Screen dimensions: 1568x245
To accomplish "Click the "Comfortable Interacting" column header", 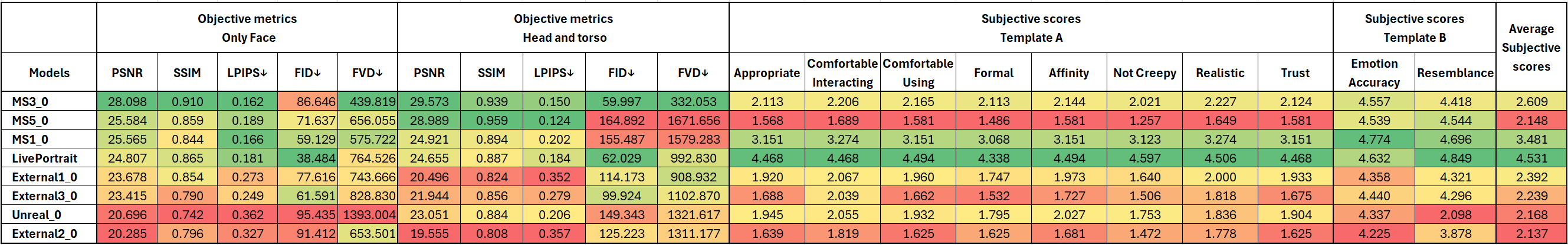I will [842, 73].
